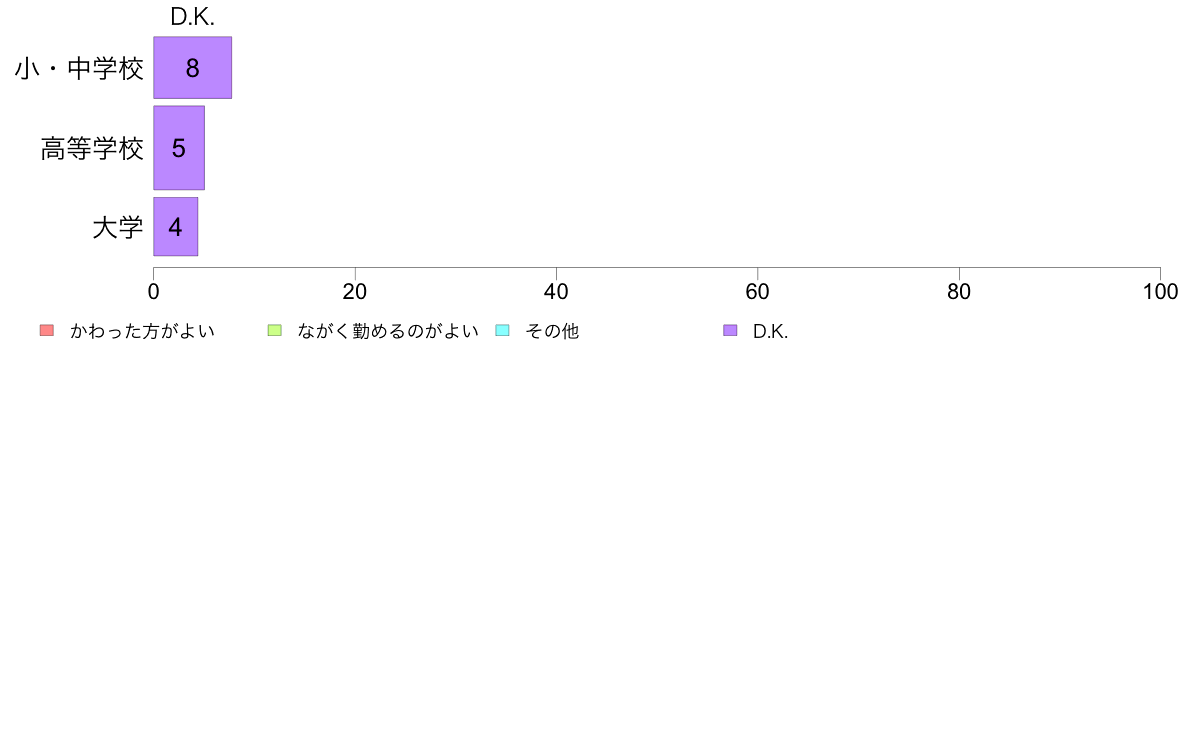This screenshot has height=736, width=1188.
Task: Select the 高等学校 bar with value 5
Action: tap(179, 148)
